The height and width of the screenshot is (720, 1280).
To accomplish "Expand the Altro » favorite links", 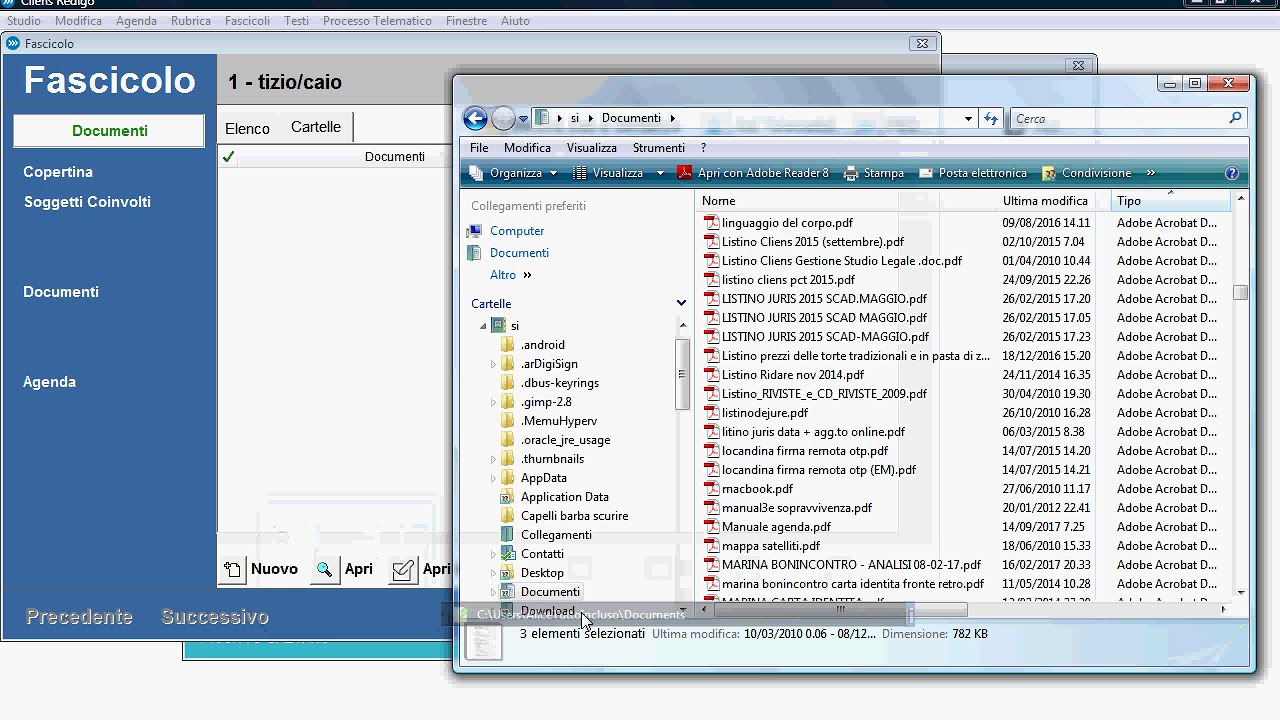I will tap(510, 275).
